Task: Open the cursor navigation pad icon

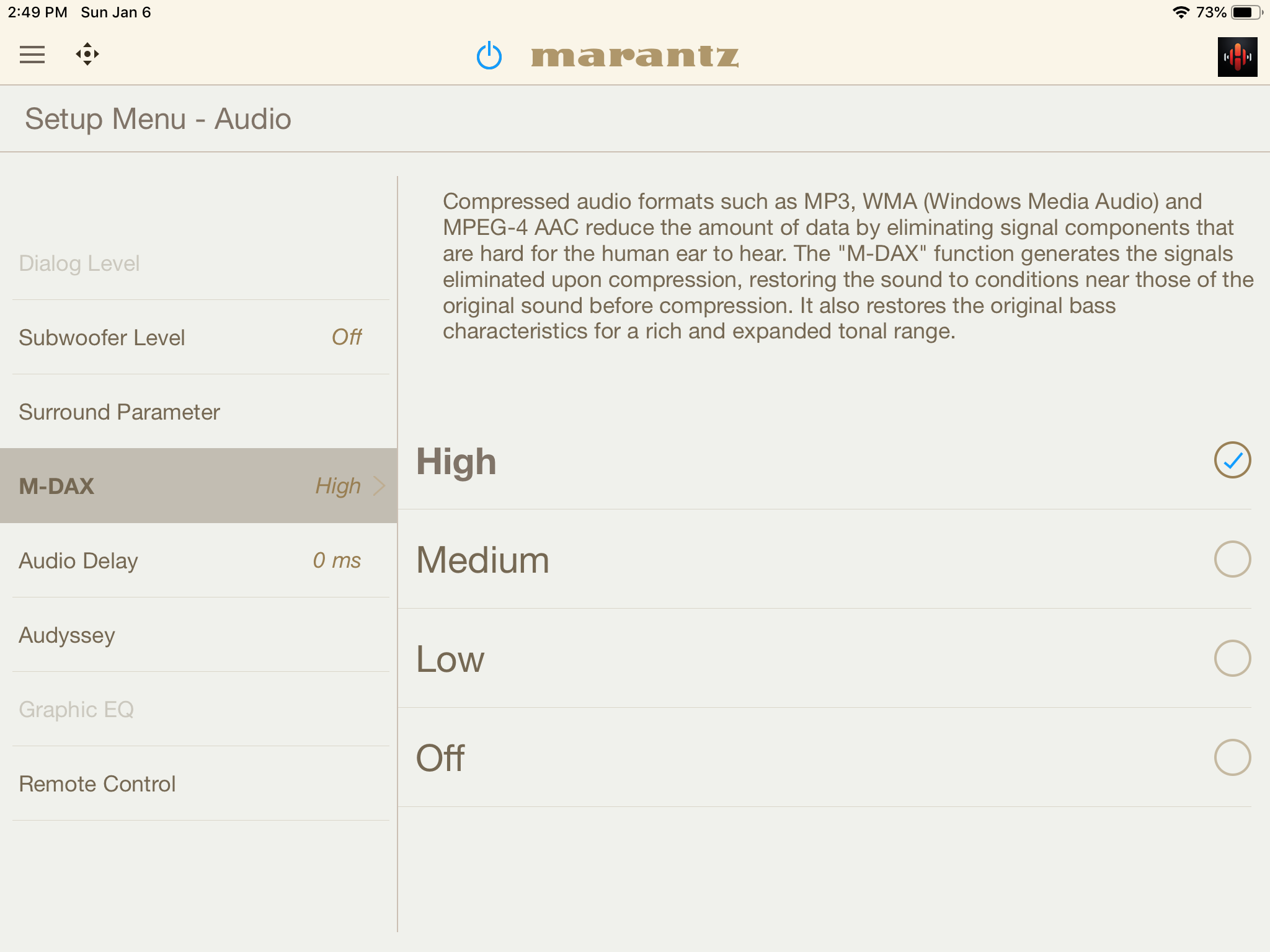Action: [87, 55]
